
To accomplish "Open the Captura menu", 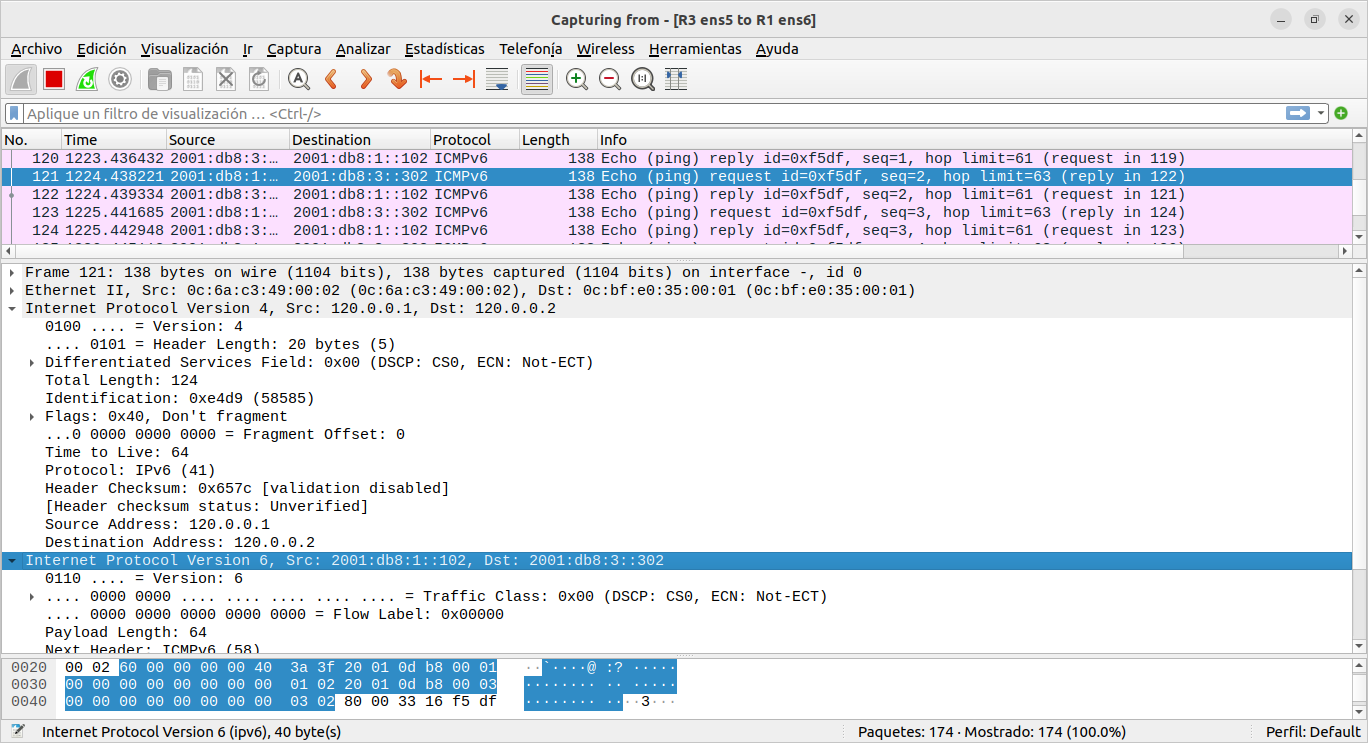I will (294, 49).
